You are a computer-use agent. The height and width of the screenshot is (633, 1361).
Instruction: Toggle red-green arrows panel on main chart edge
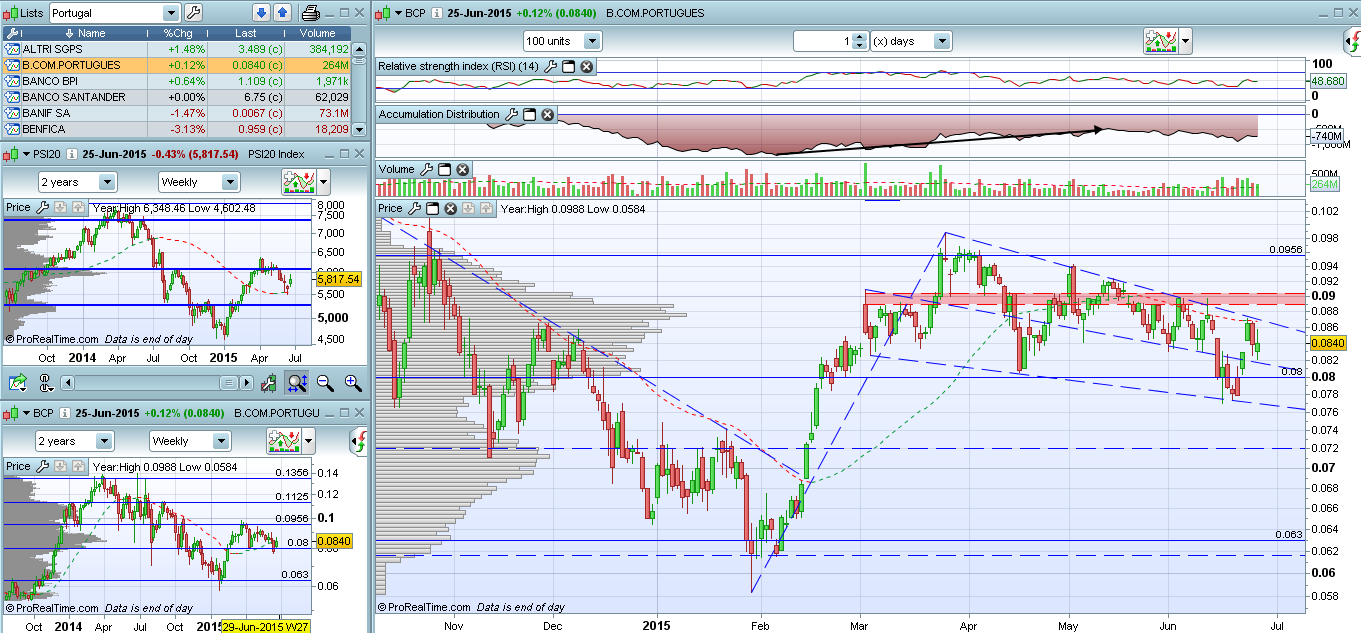[1351, 43]
